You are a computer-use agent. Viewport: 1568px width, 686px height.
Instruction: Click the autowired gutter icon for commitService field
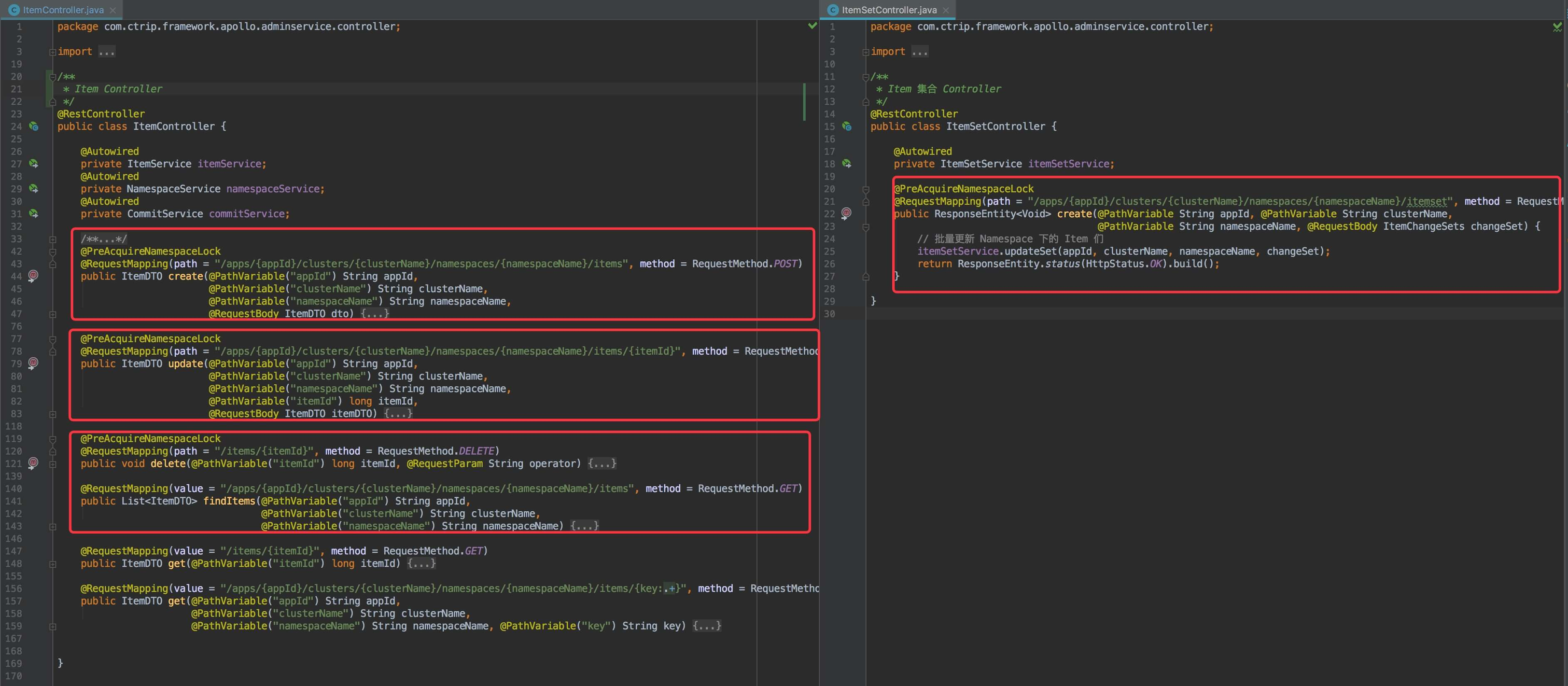[34, 214]
